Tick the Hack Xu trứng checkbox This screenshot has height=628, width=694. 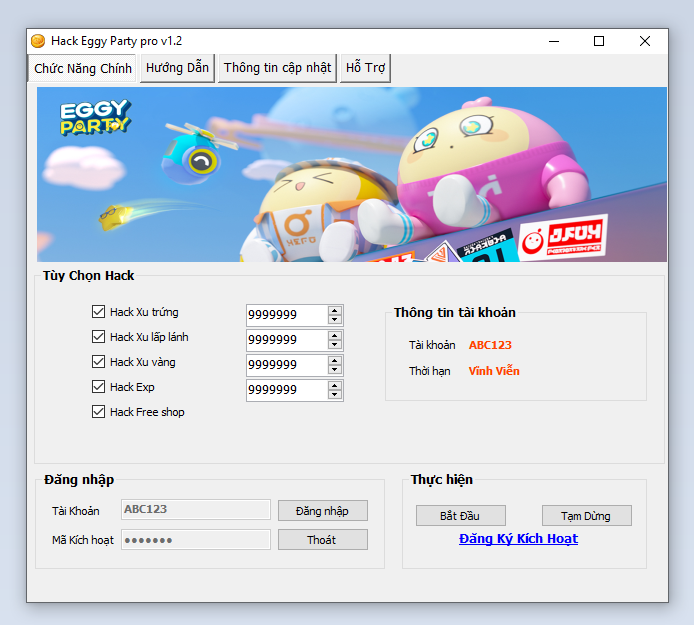click(98, 312)
